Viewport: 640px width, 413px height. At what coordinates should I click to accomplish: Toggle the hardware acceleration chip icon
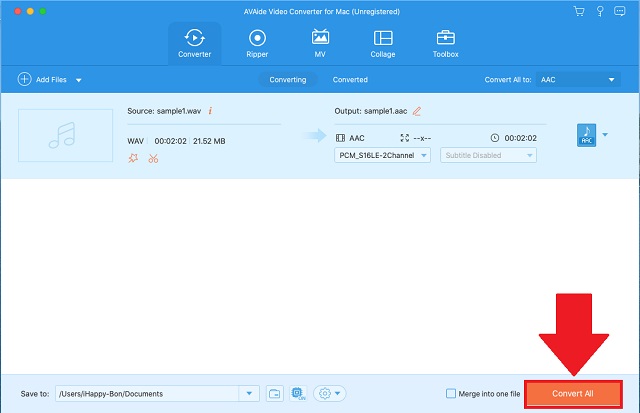pyautogui.click(x=298, y=393)
